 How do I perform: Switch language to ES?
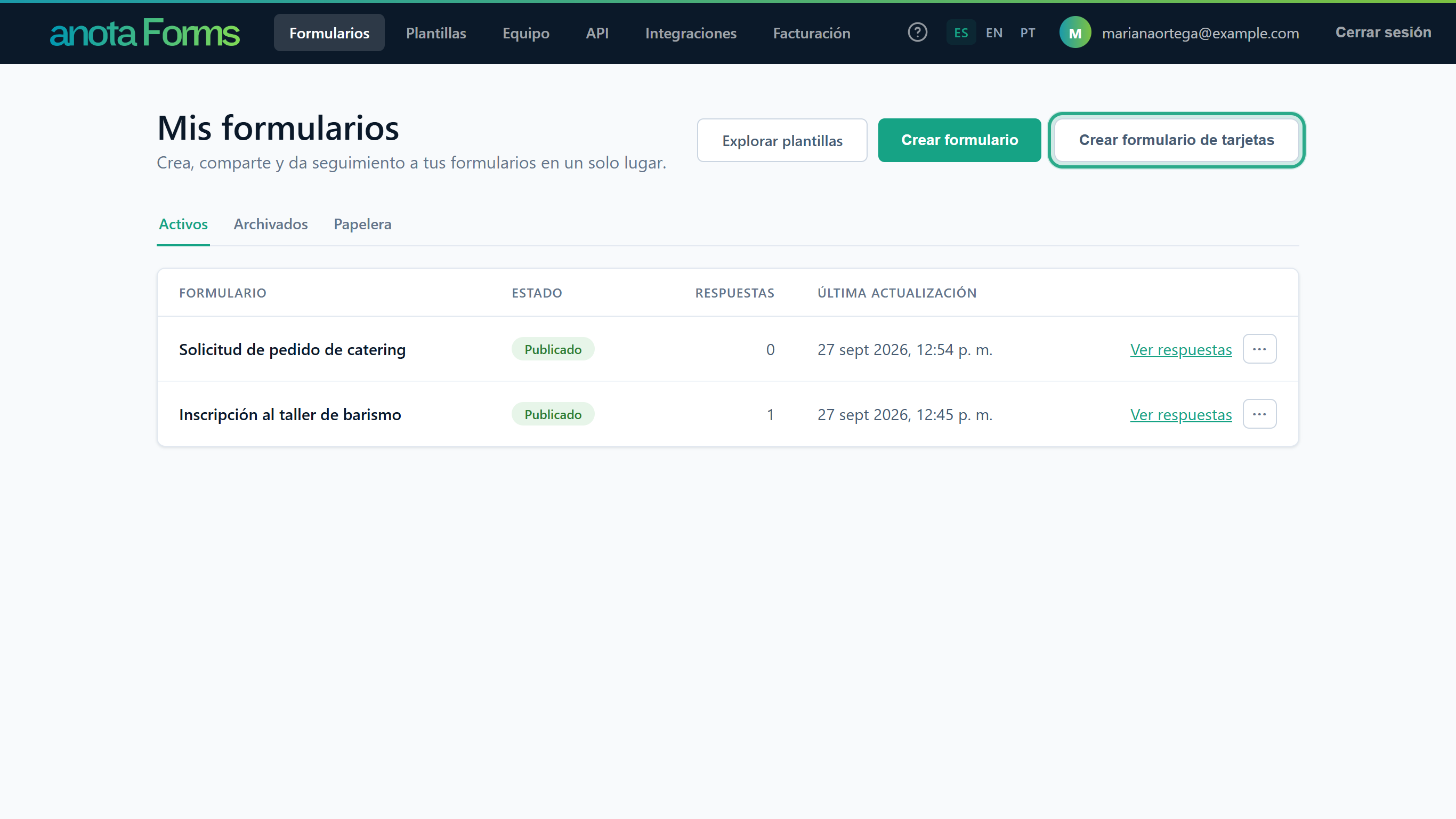tap(960, 33)
